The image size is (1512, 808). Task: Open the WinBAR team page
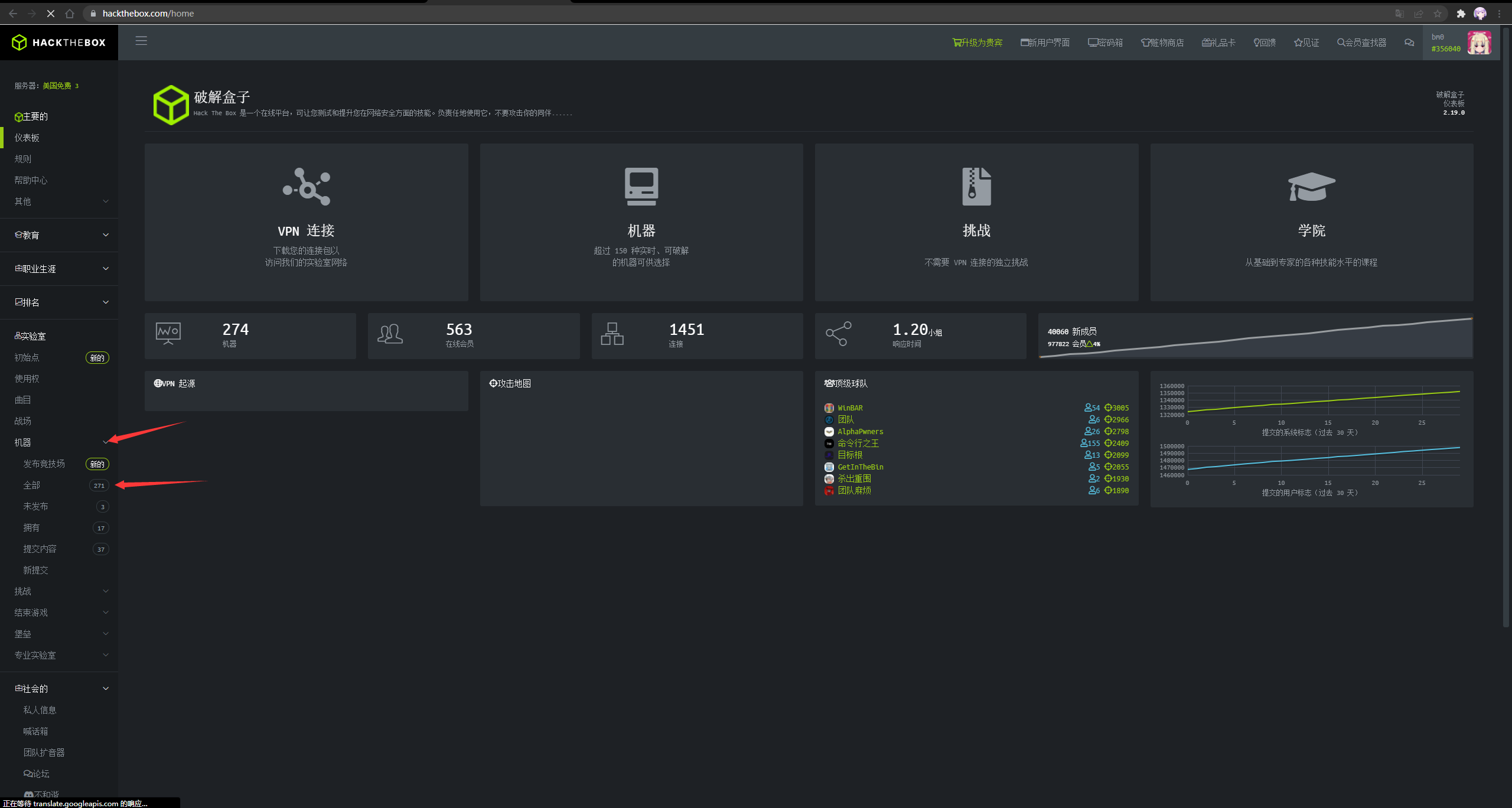850,408
